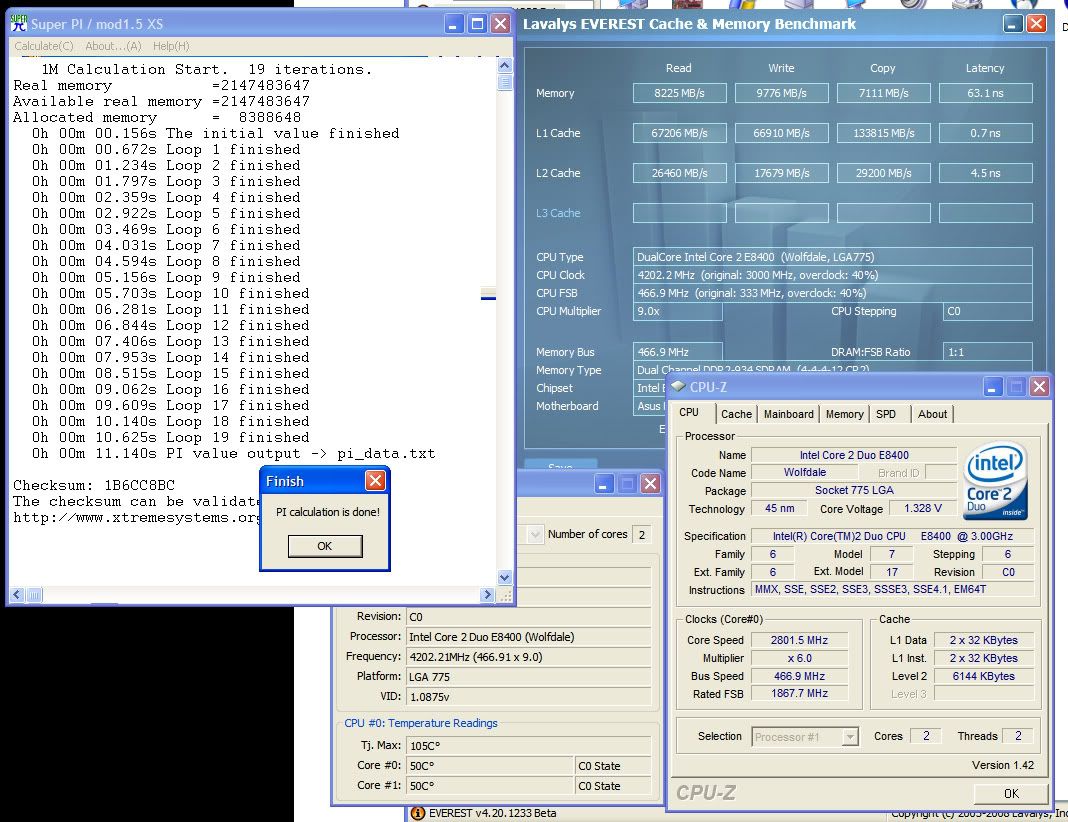
Task: Open the Mainboard tab in CPU-Z
Action: [789, 414]
